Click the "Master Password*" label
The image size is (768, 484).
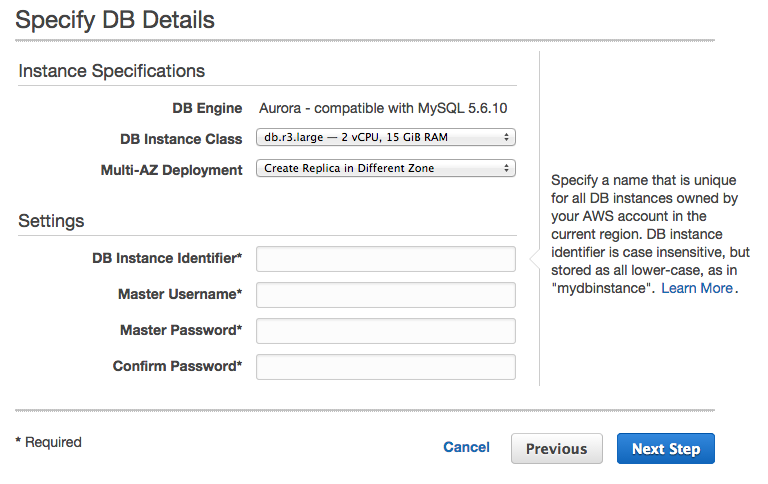tap(181, 330)
